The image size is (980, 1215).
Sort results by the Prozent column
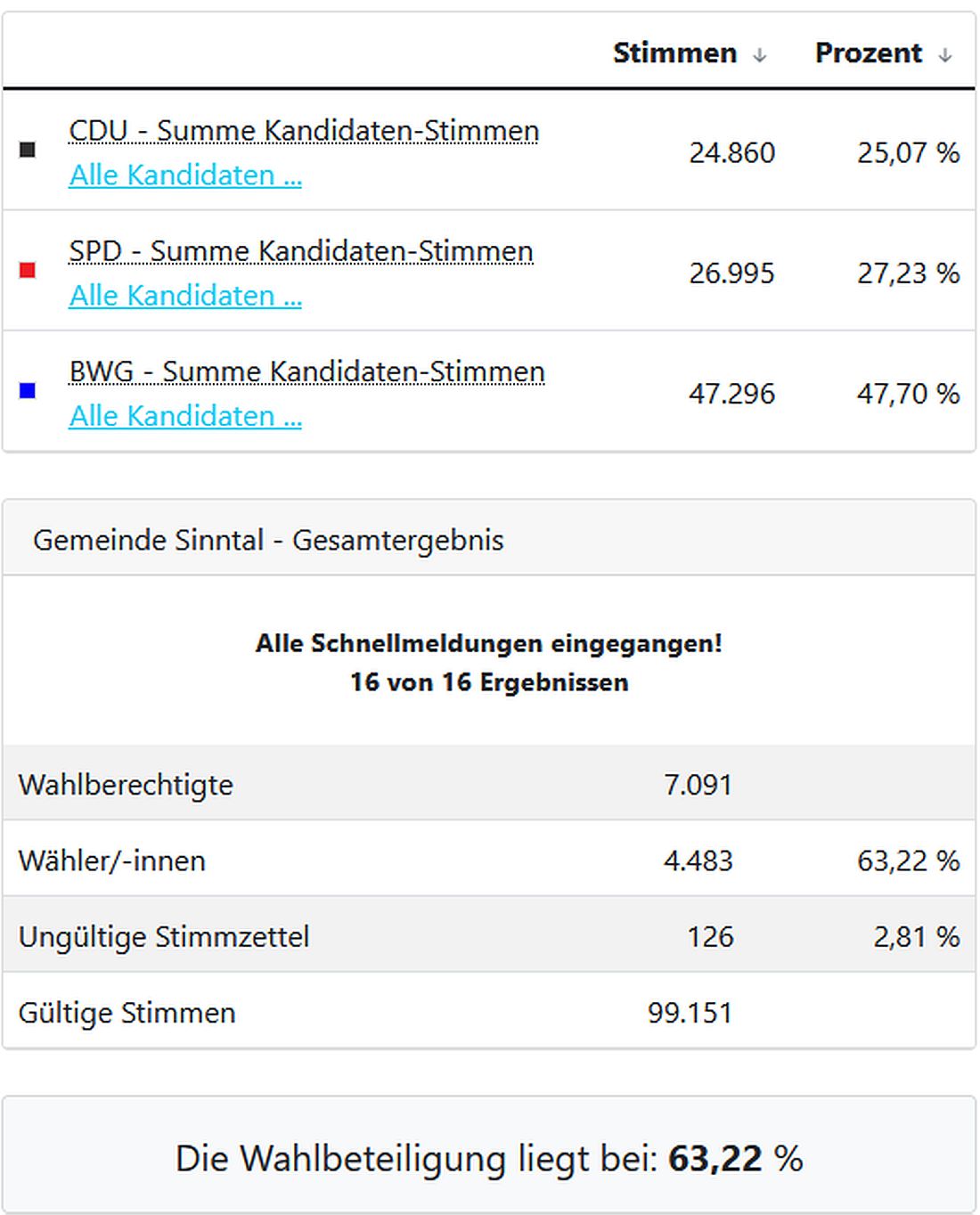point(868,53)
